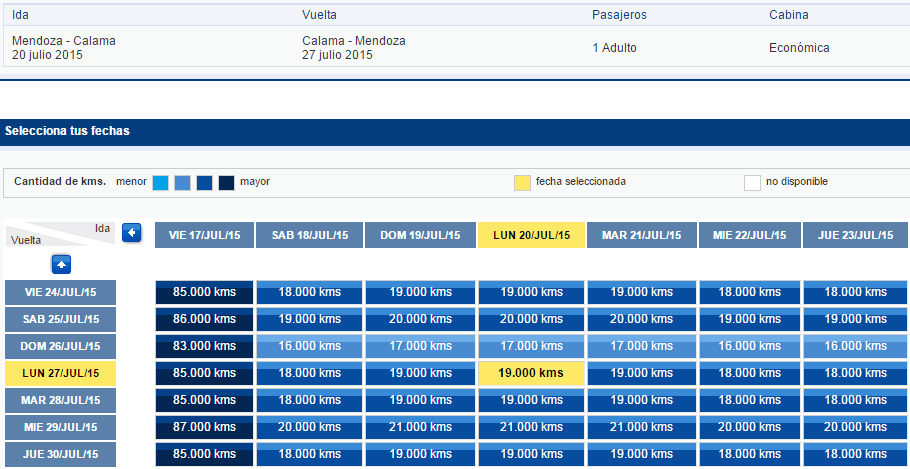Select return row JUE 30/JUL/15
Screen dimensions: 910x469
click(x=60, y=454)
